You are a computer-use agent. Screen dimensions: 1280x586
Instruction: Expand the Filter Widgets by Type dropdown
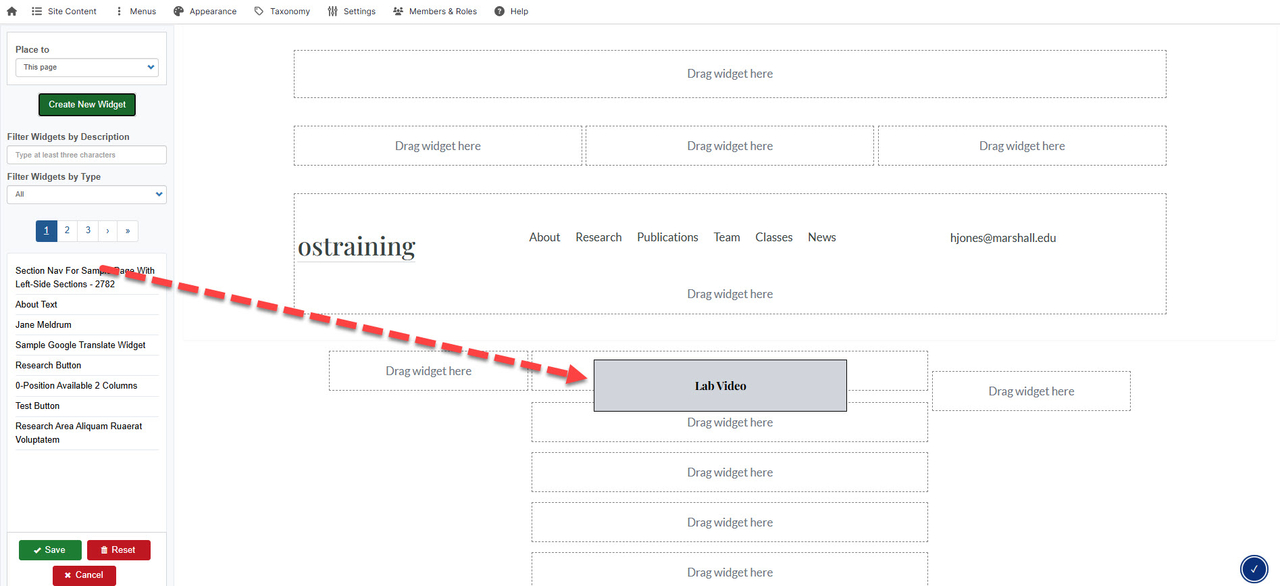(87, 194)
